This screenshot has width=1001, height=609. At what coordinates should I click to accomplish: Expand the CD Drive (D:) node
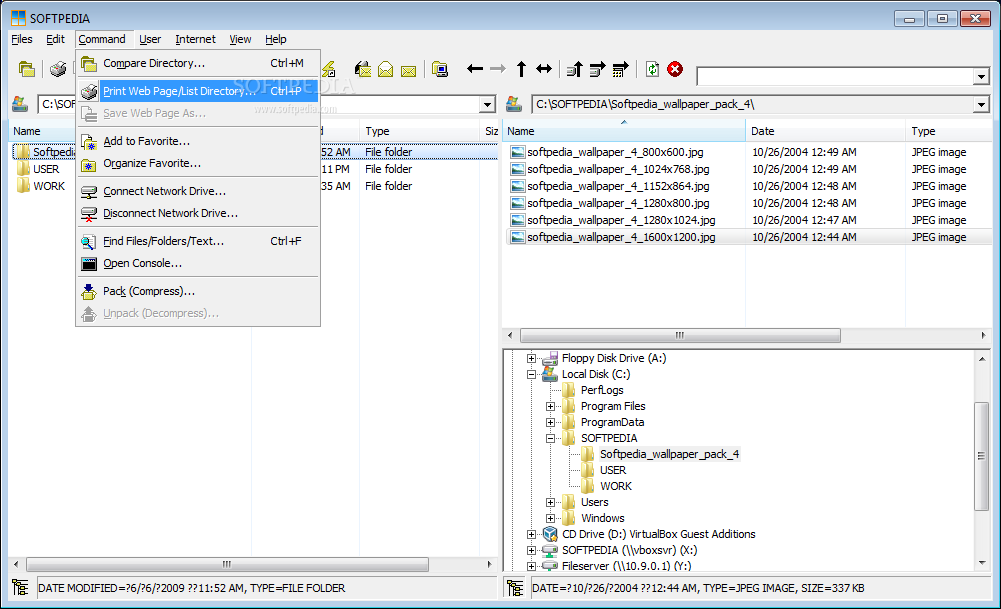[x=531, y=534]
